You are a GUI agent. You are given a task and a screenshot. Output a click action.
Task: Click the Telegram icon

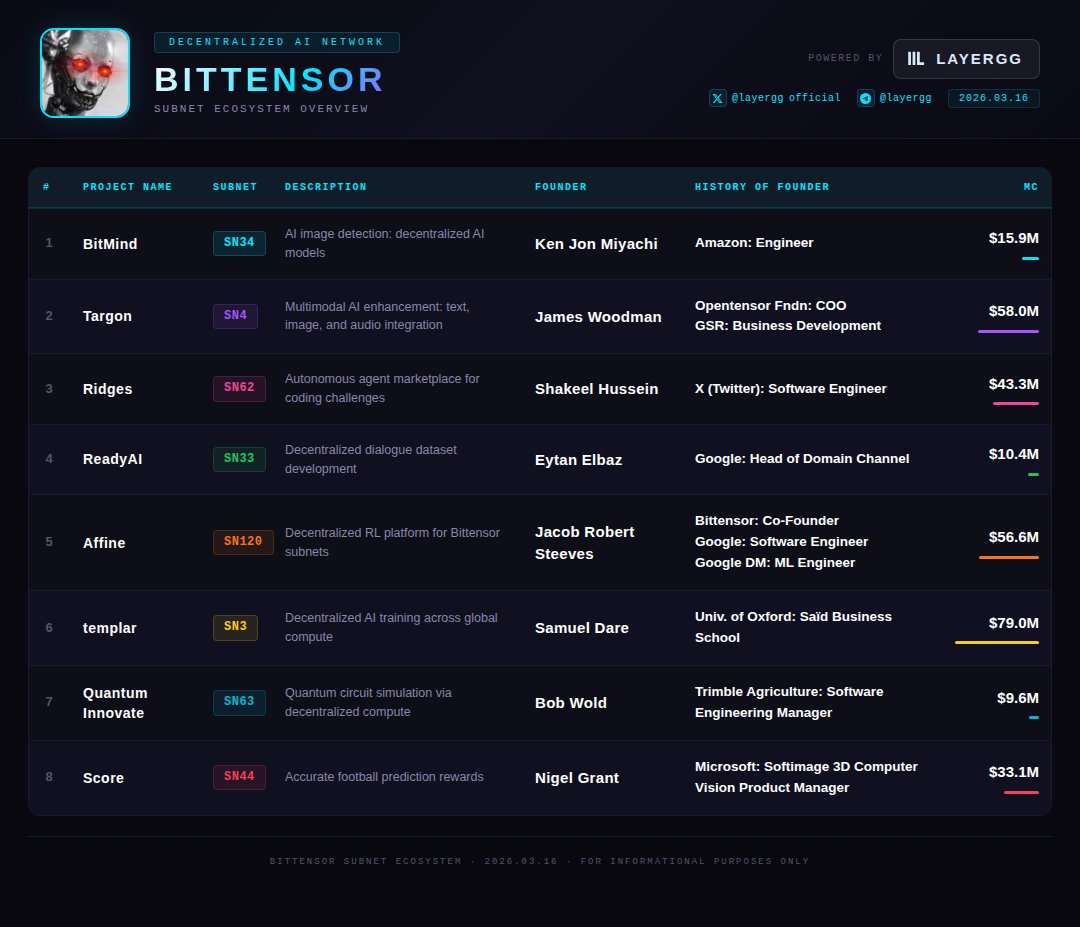(866, 98)
